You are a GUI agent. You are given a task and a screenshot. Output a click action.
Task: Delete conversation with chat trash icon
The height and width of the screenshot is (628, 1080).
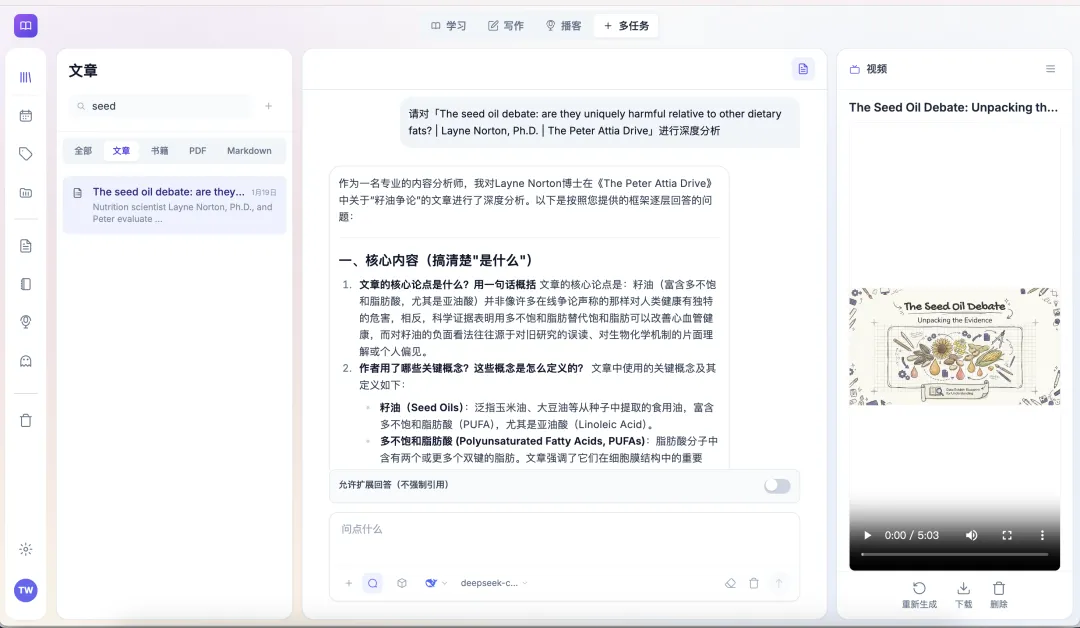click(754, 583)
